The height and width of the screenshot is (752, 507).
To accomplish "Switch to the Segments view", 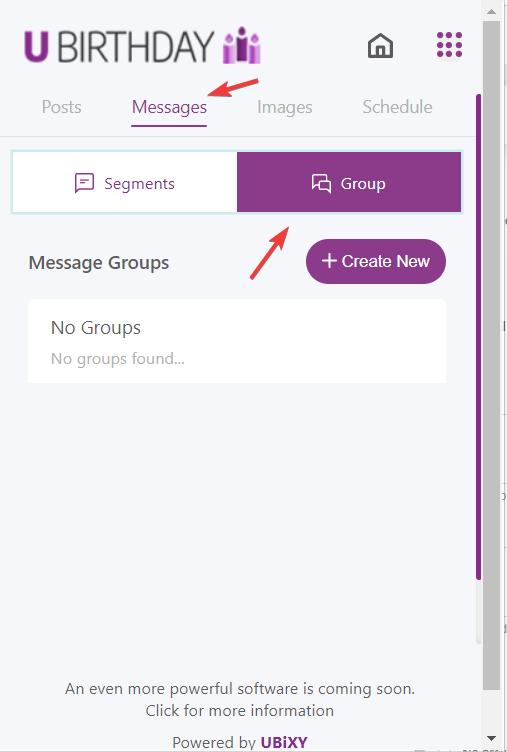I will pyautogui.click(x=125, y=182).
